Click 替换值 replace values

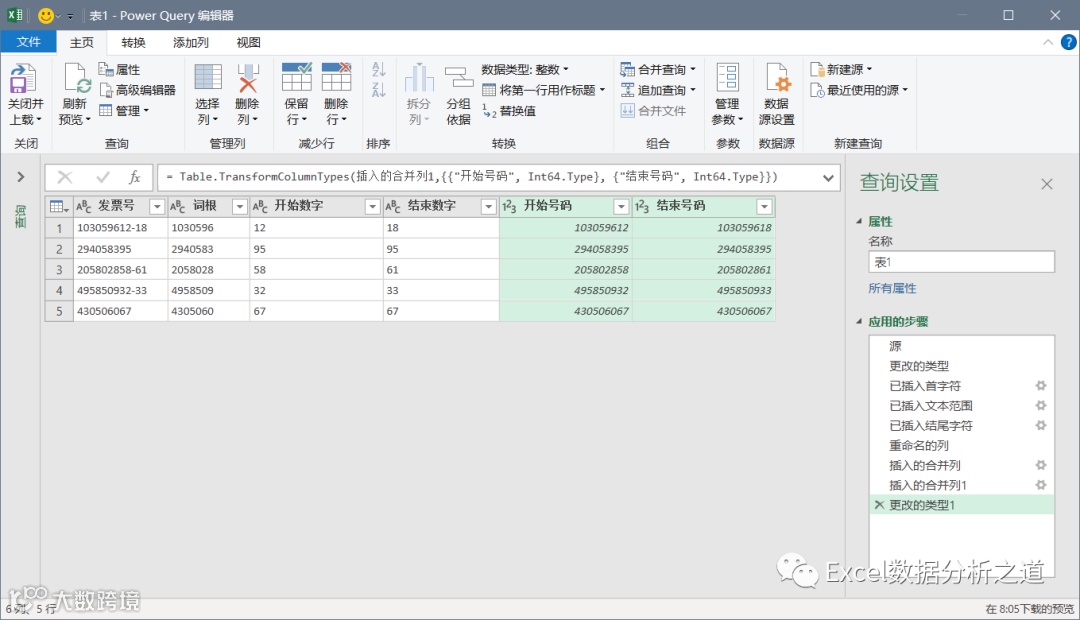509,111
